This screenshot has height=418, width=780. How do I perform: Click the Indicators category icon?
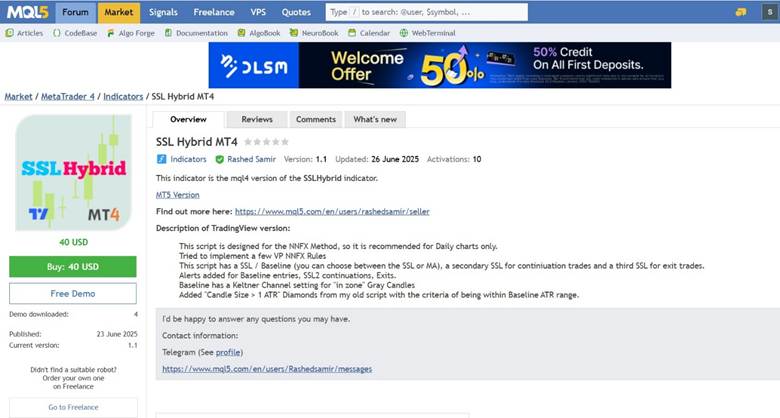[x=161, y=159]
